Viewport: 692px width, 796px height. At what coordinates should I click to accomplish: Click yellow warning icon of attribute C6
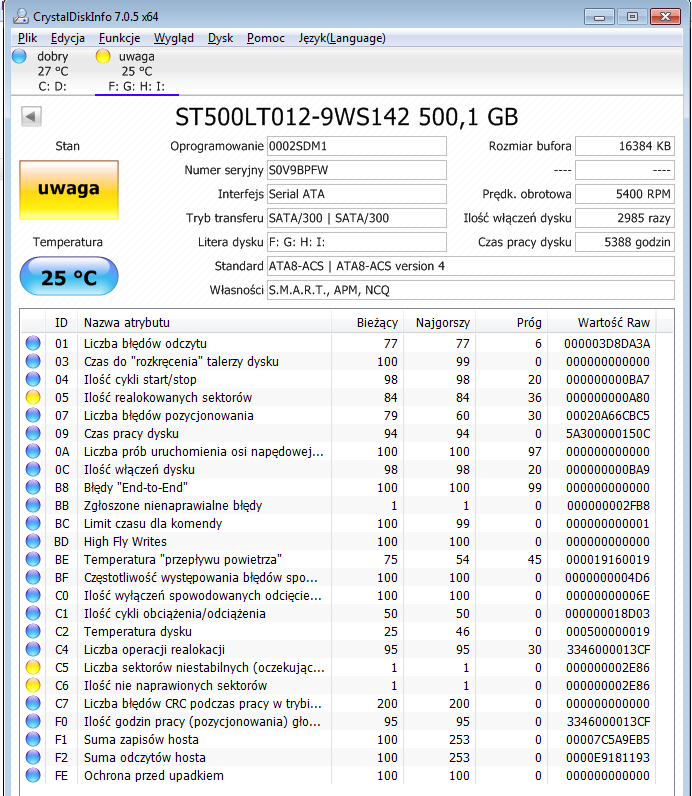[x=33, y=686]
